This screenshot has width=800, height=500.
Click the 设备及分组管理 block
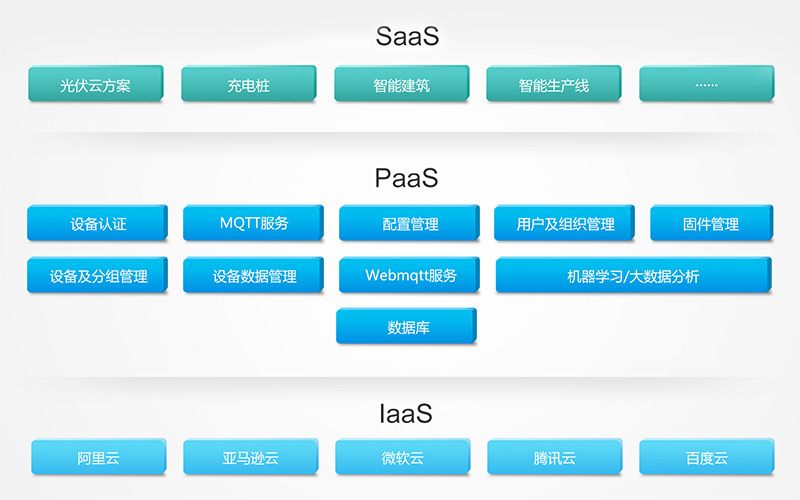(98, 276)
